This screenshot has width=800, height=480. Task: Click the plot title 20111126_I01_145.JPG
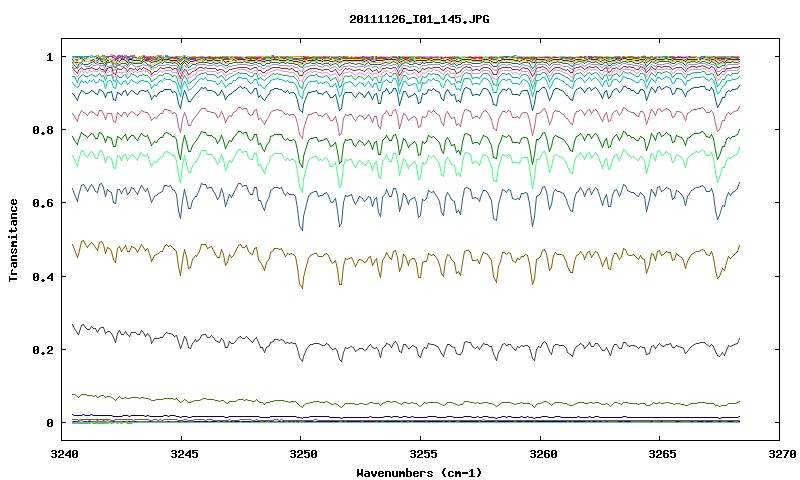click(419, 19)
